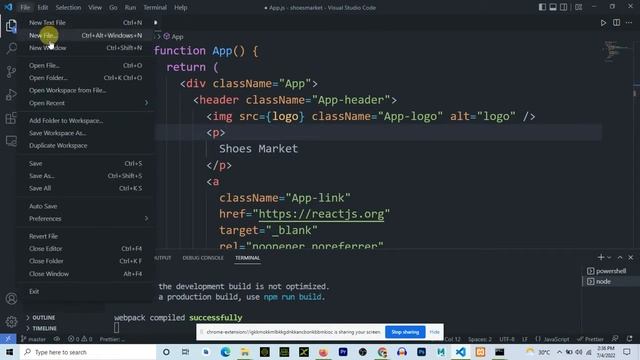Toggle primary side bar layout icon
Image resolution: width=640 pixels, height=360 pixels.
point(542,7)
